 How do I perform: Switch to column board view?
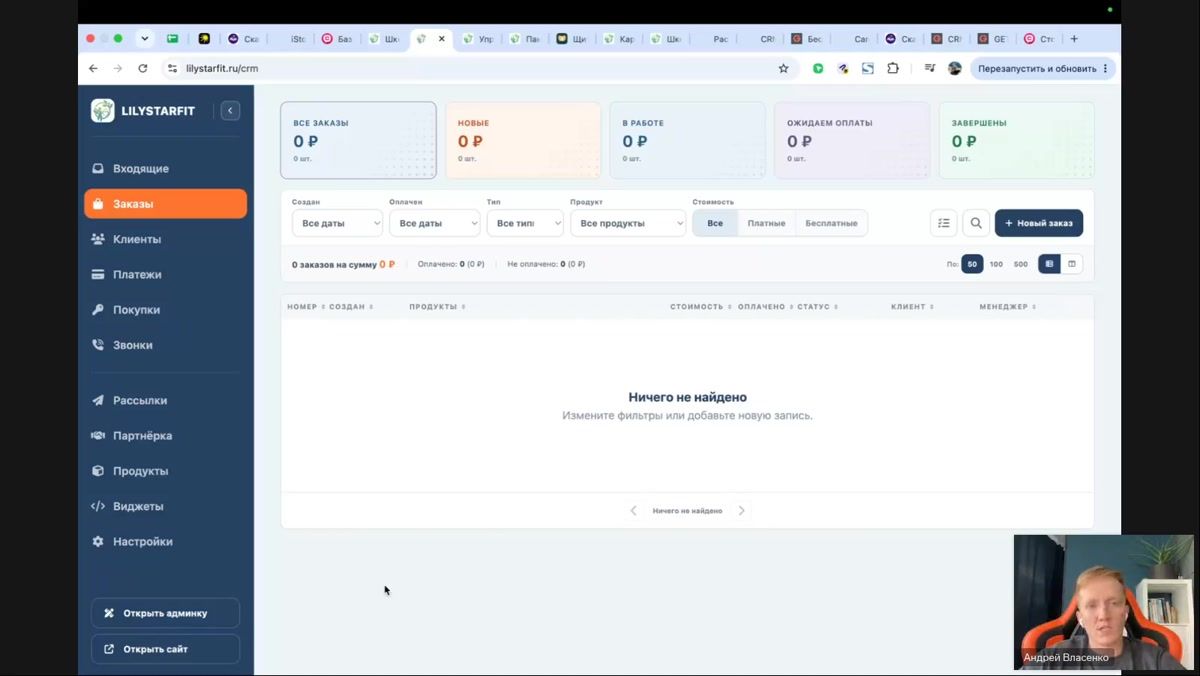point(1072,264)
